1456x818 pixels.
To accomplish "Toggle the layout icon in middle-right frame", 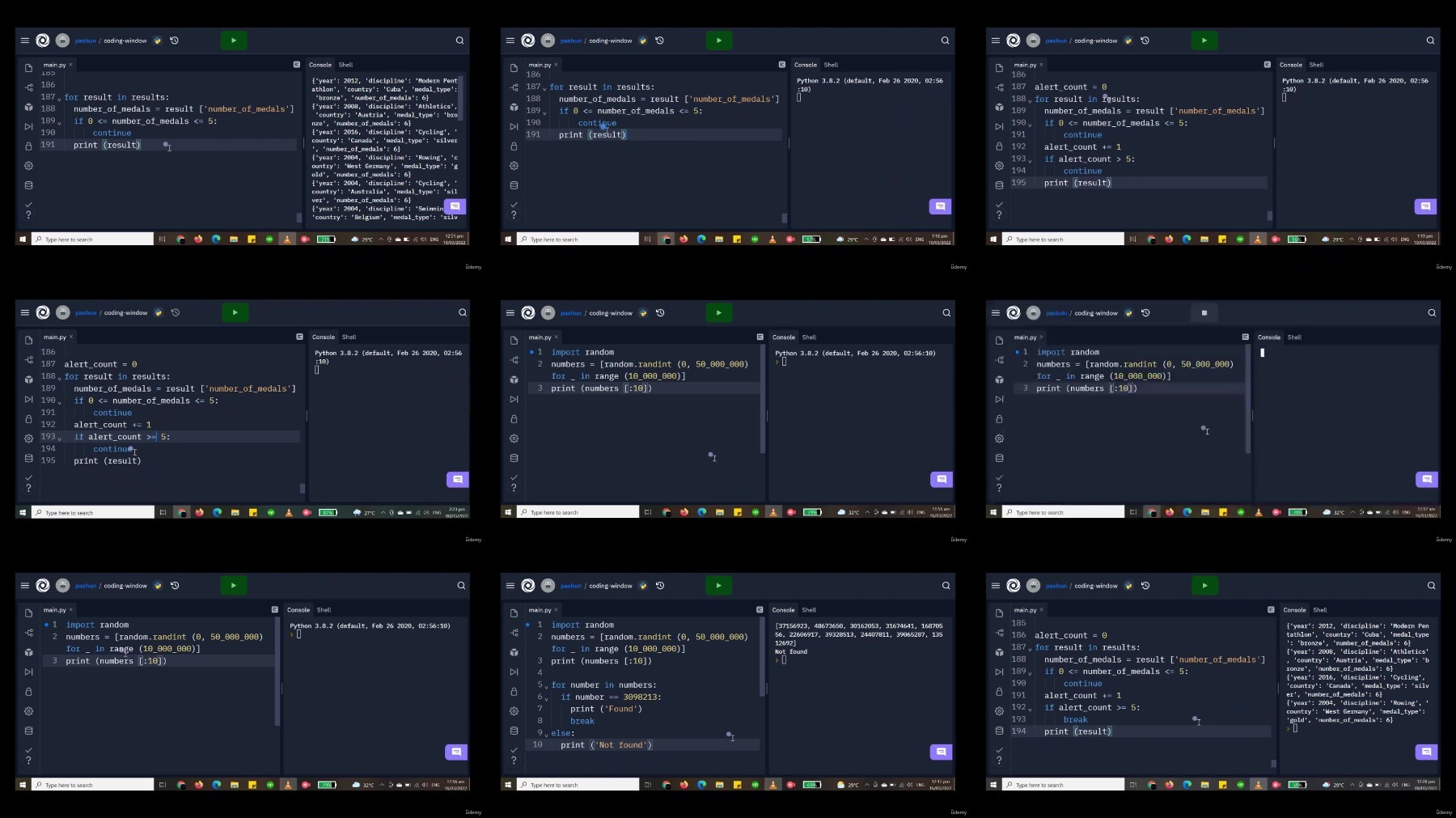I will click(x=1245, y=337).
